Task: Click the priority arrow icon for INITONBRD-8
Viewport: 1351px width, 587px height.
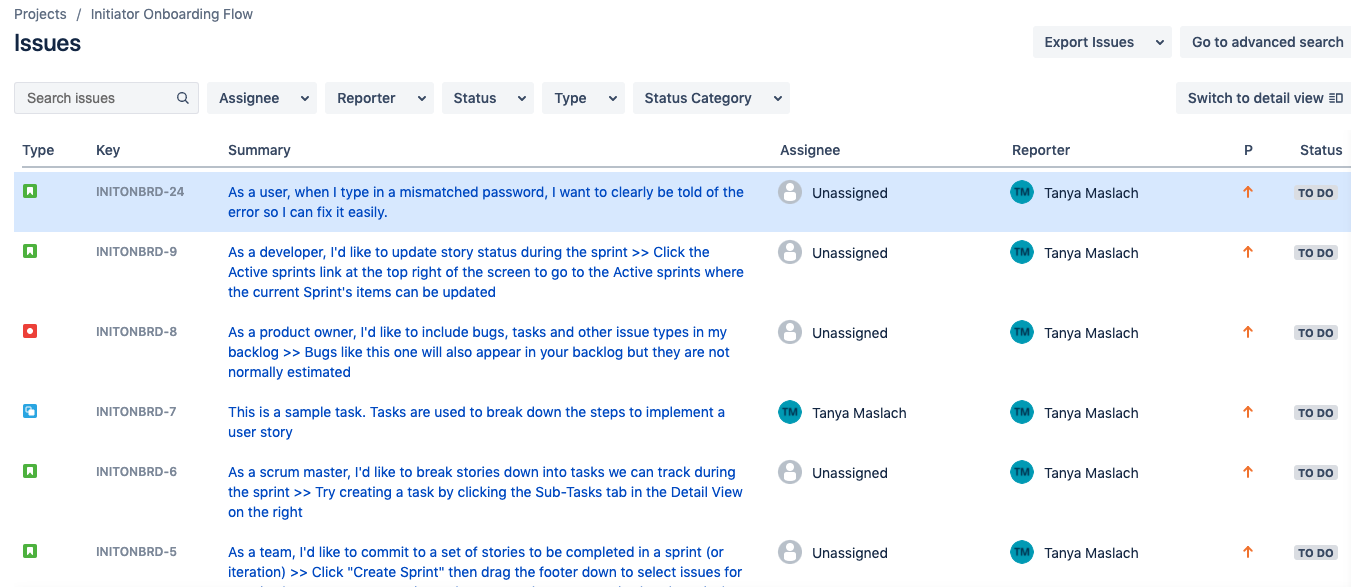Action: (1248, 332)
